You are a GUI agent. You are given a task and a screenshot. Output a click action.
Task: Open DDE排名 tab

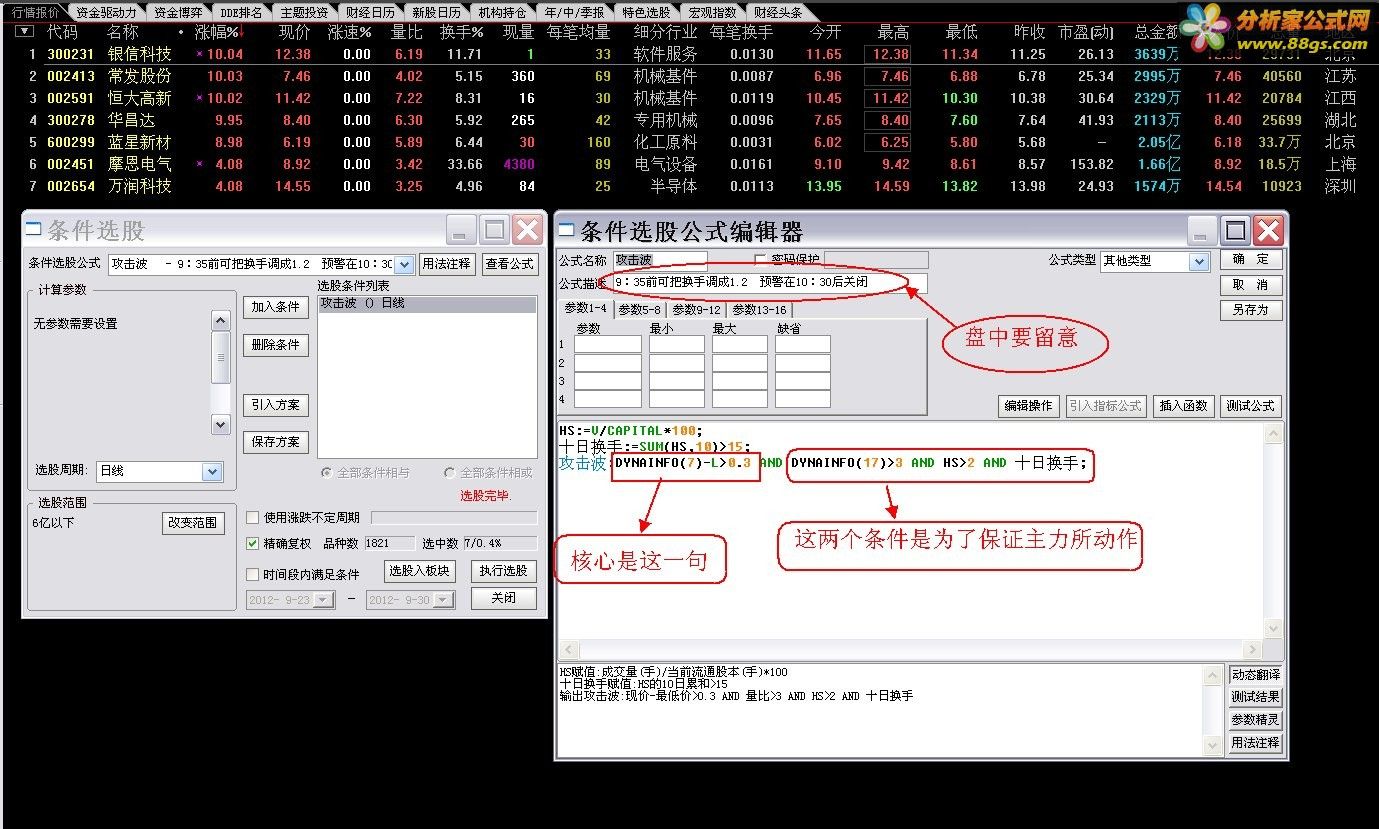pyautogui.click(x=241, y=12)
